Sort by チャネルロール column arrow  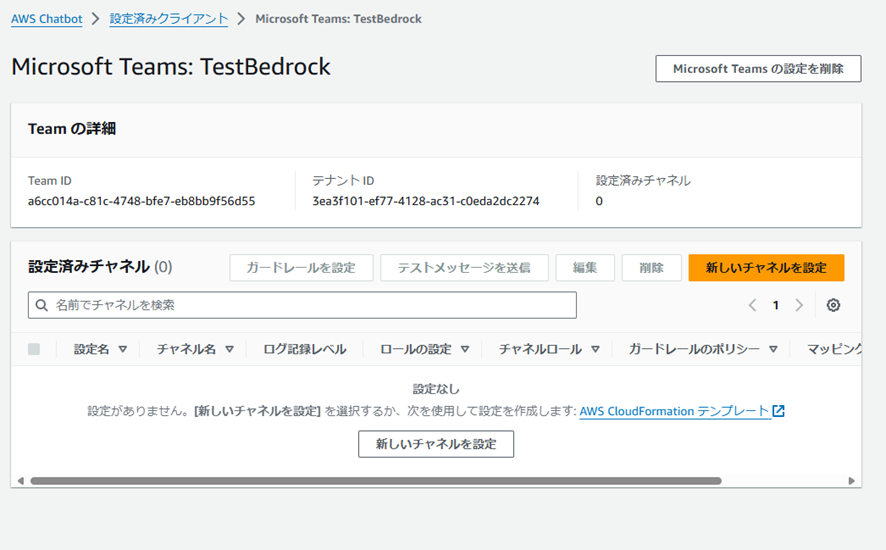click(595, 349)
